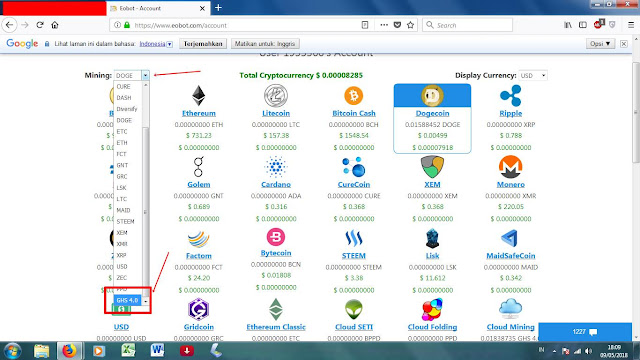Select Diversify in the mining list

point(128,109)
